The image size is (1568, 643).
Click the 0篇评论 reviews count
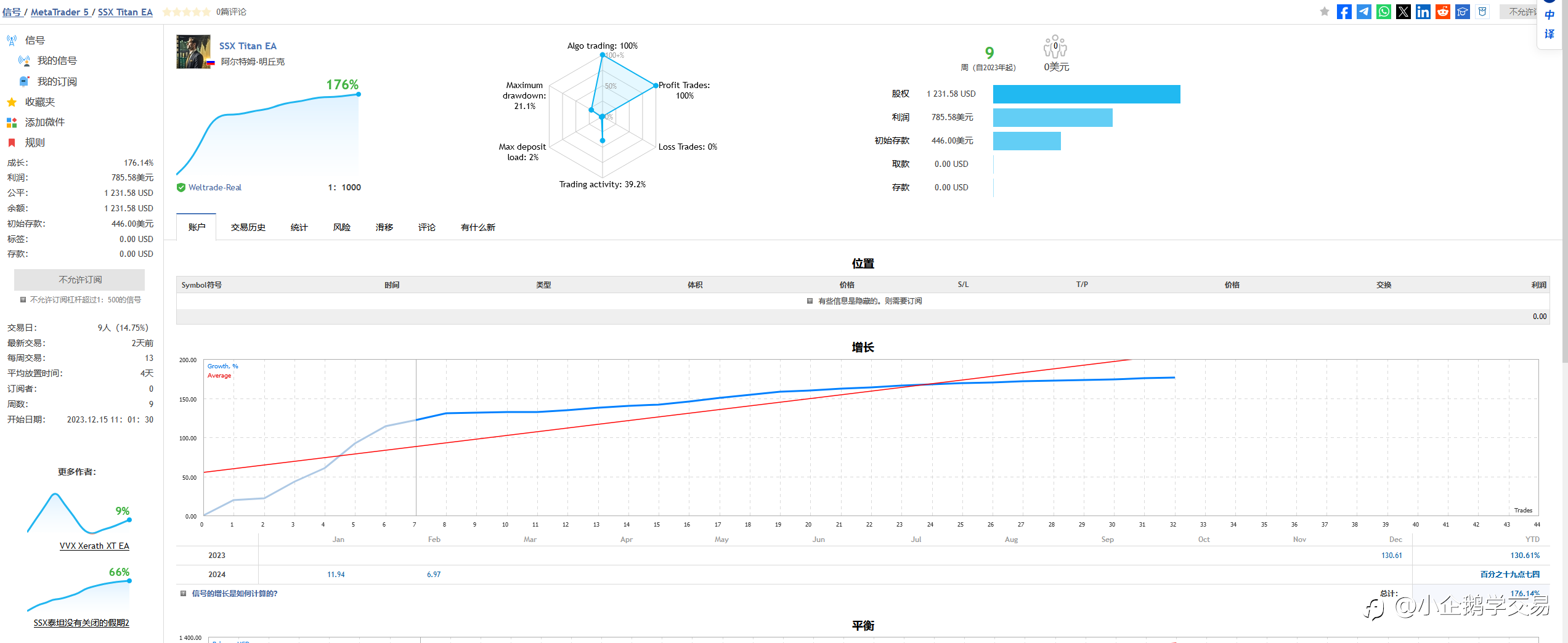point(231,12)
